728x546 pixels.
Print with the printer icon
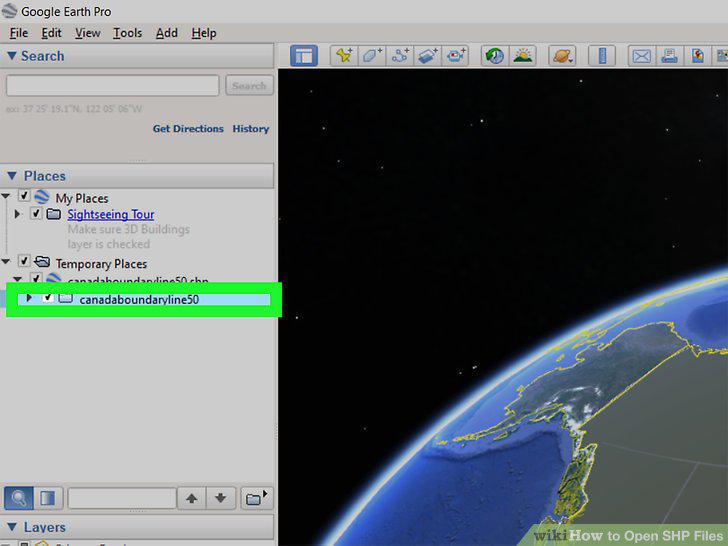(669, 56)
